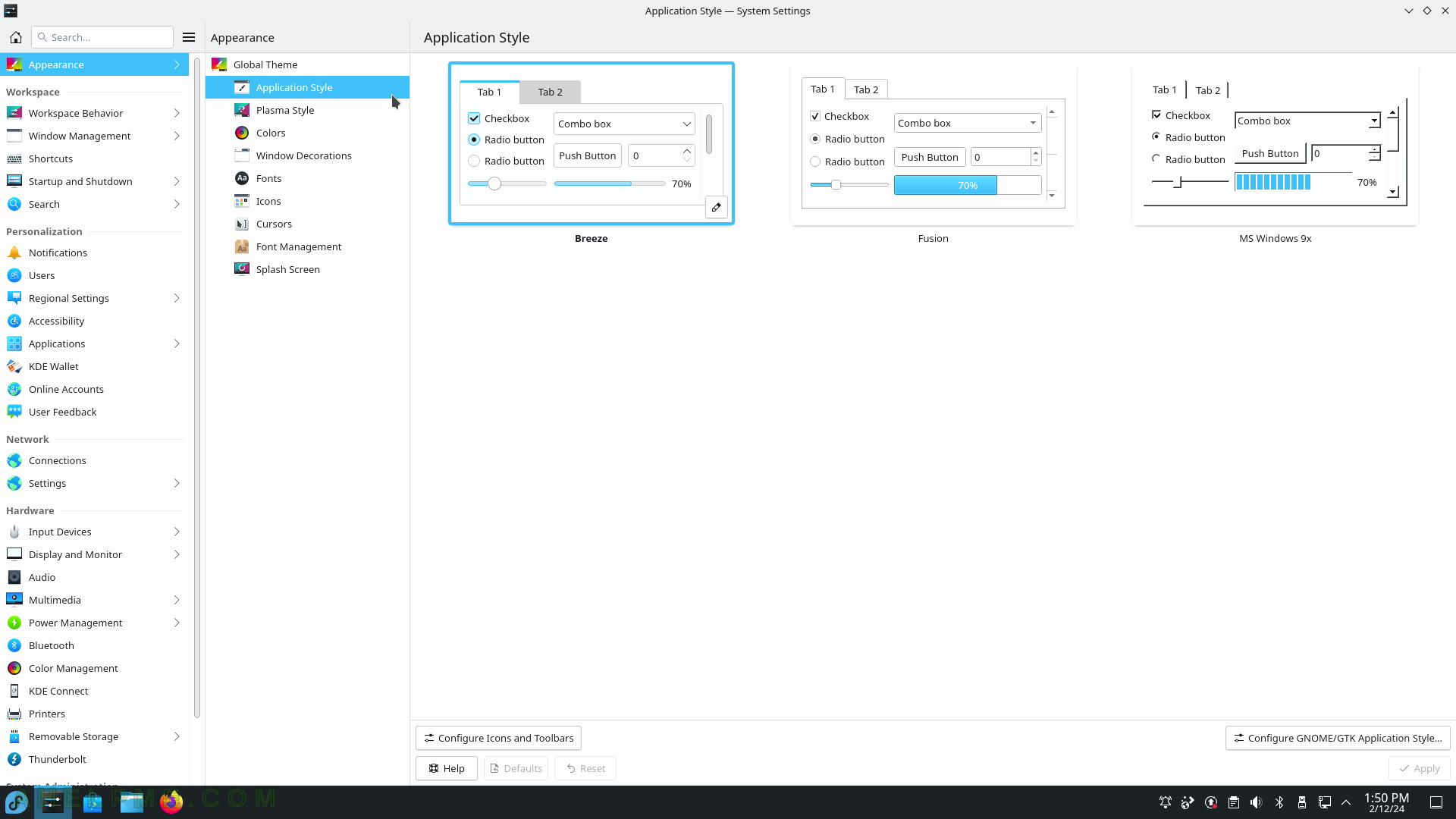Click the Firefox icon in taskbar
The width and height of the screenshot is (1456, 819).
171,802
